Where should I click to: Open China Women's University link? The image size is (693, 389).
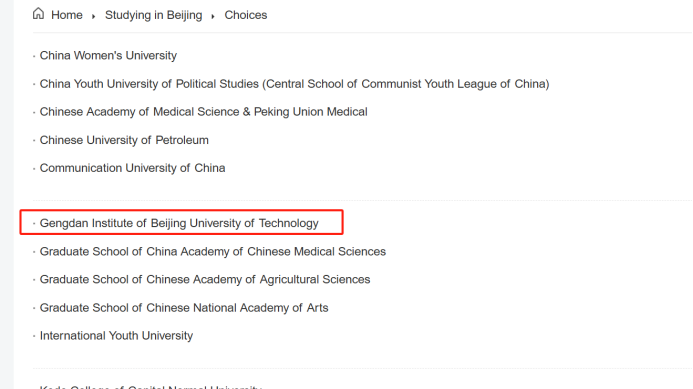click(x=108, y=56)
